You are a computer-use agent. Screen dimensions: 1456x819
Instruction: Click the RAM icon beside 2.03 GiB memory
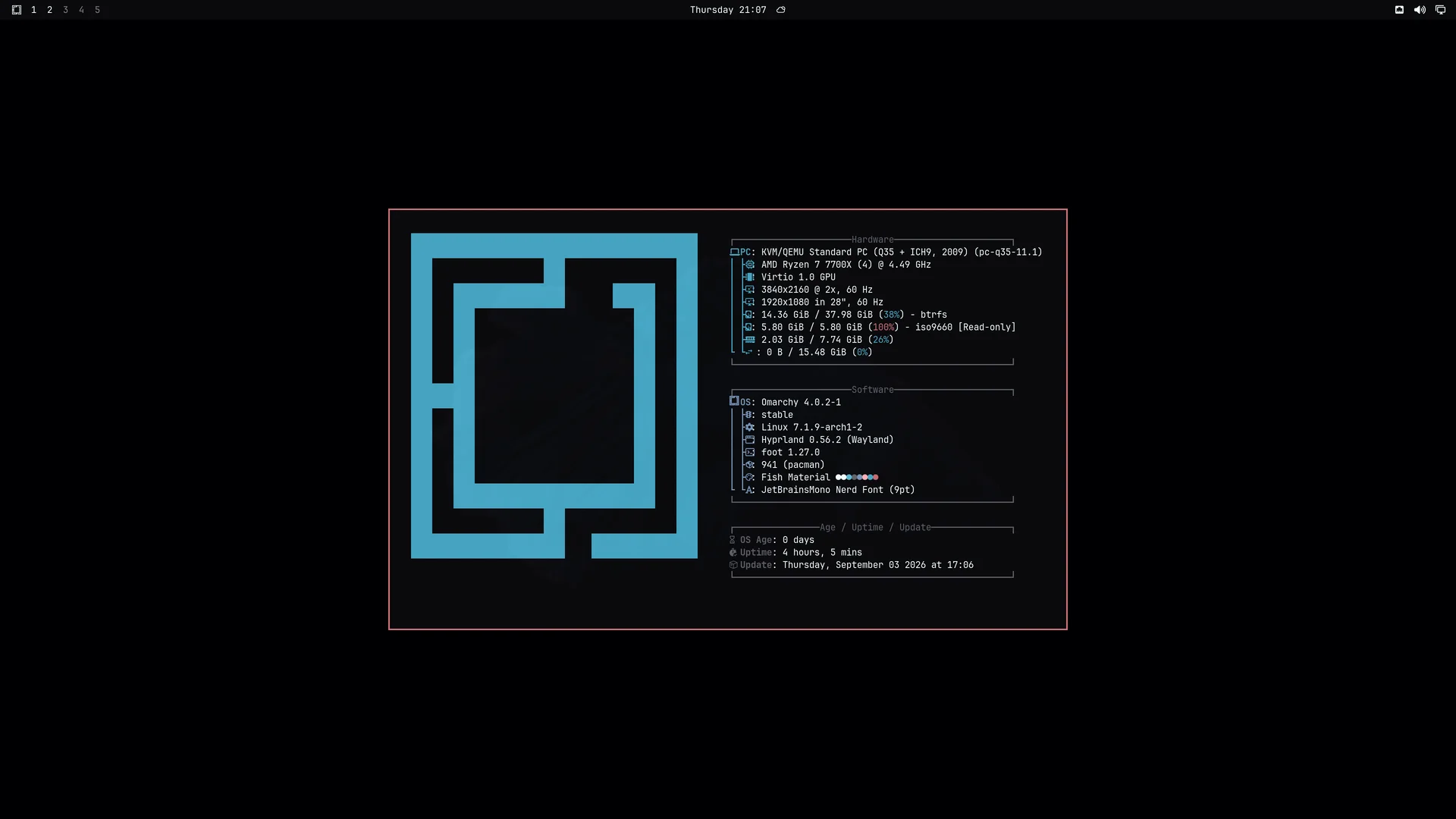749,340
